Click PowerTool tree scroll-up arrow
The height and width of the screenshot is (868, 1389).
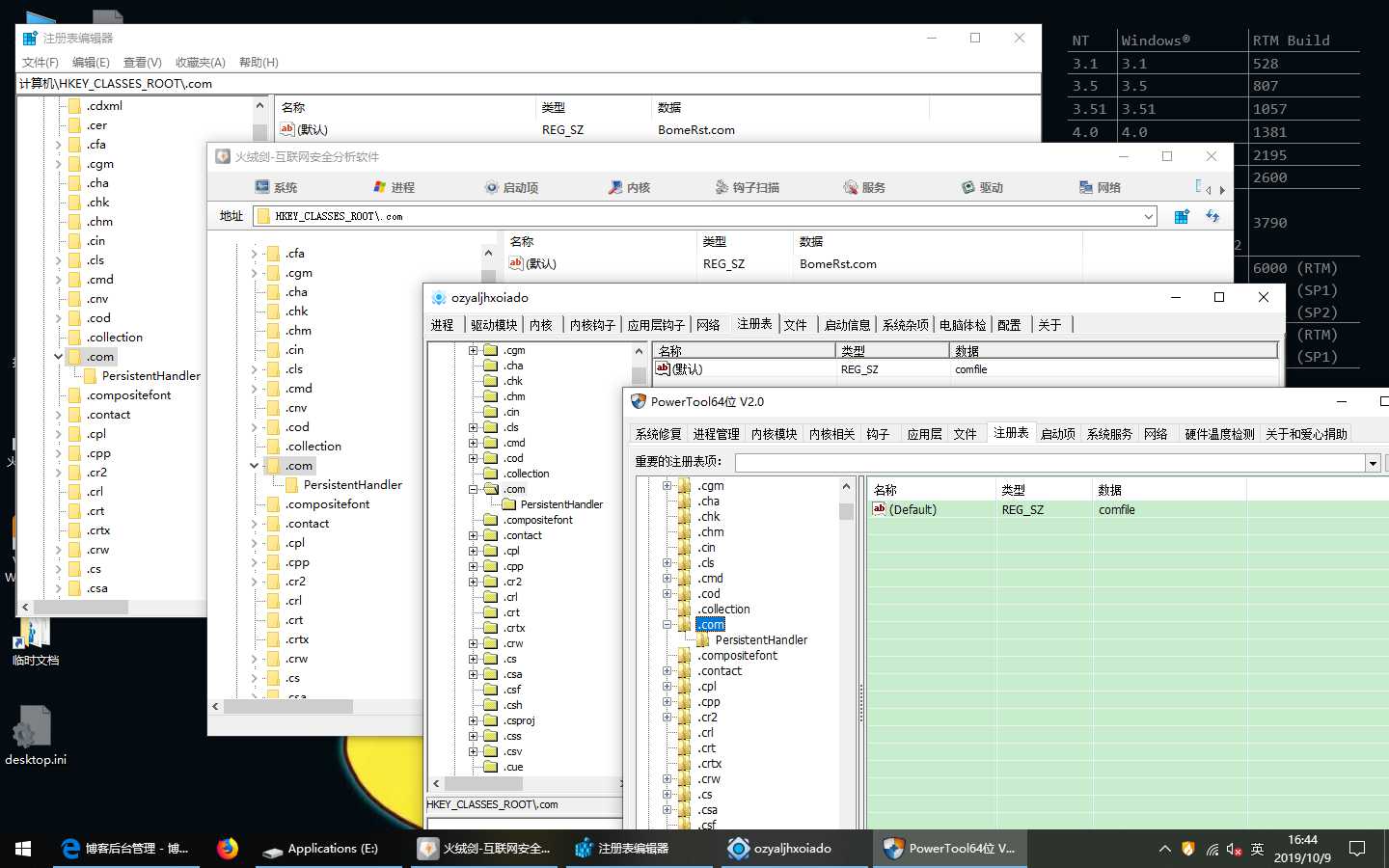pyautogui.click(x=846, y=486)
